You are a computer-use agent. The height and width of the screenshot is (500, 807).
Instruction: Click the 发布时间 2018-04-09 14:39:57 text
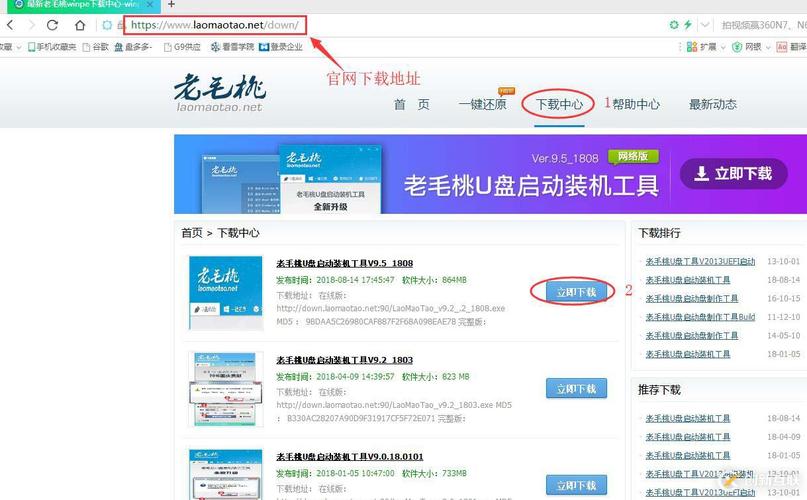[335, 376]
